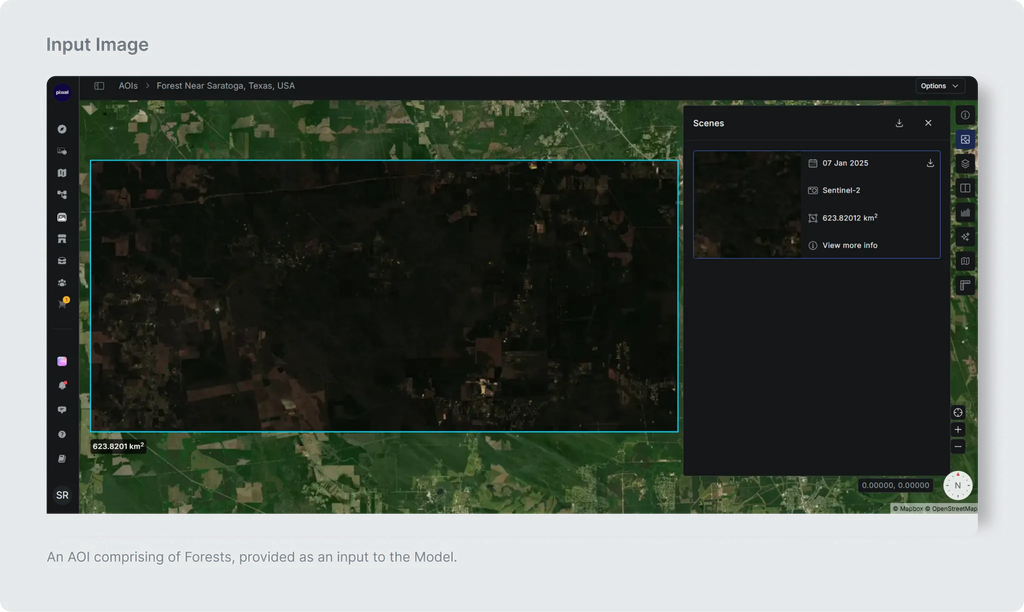This screenshot has height=612, width=1024.
Task: Reset north with the compass control
Action: point(958,485)
